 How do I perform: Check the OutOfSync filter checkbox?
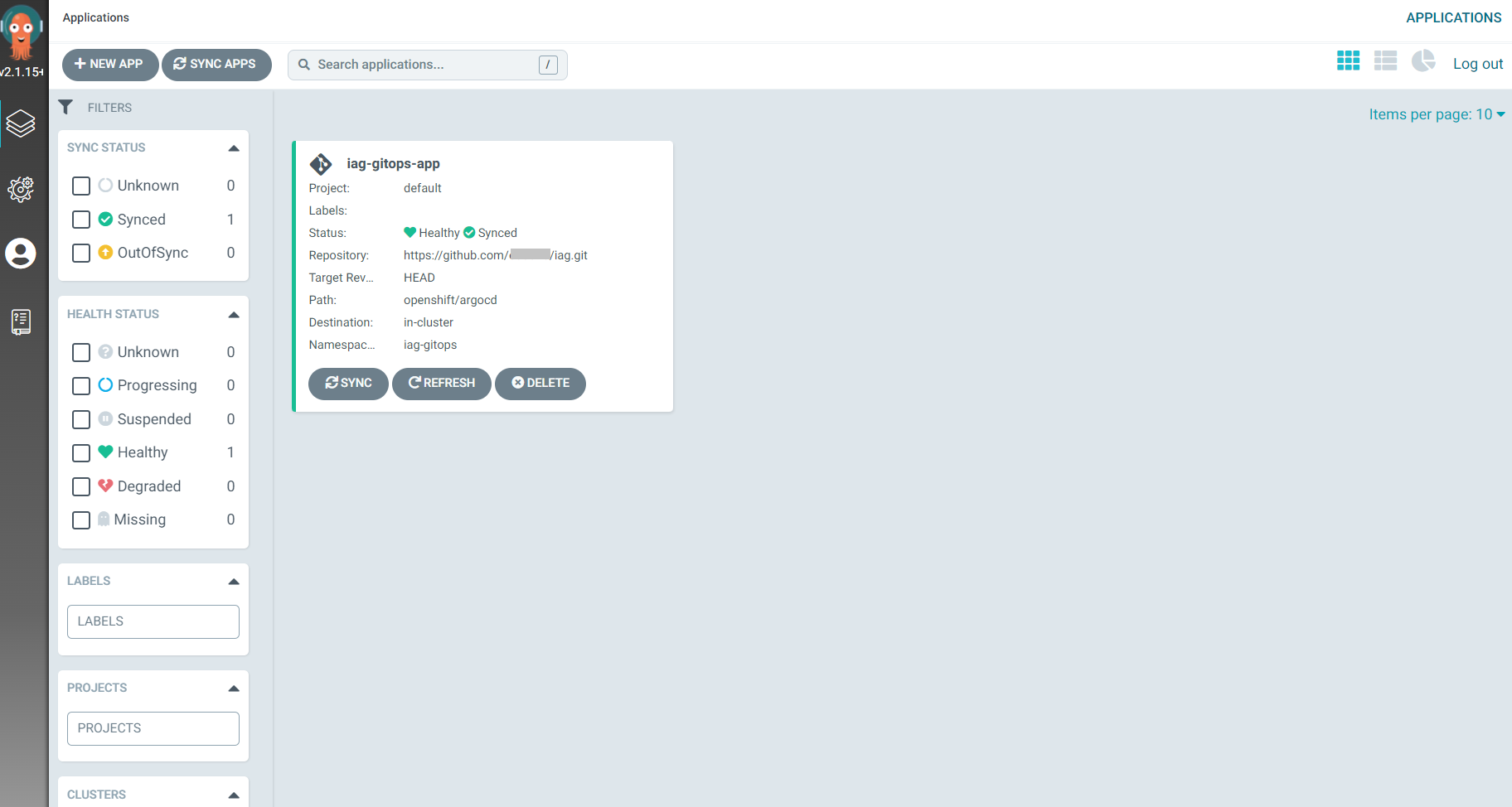pyautogui.click(x=81, y=253)
